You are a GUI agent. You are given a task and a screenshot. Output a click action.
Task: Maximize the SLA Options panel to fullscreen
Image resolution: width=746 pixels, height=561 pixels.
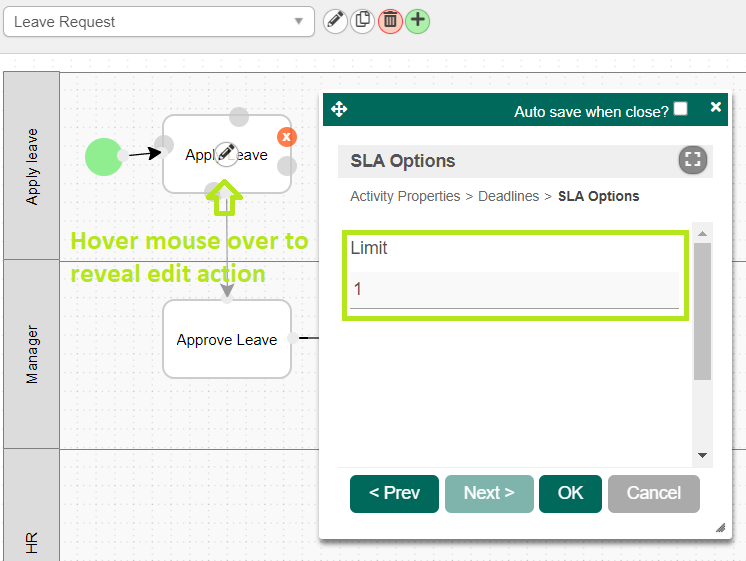click(x=693, y=159)
